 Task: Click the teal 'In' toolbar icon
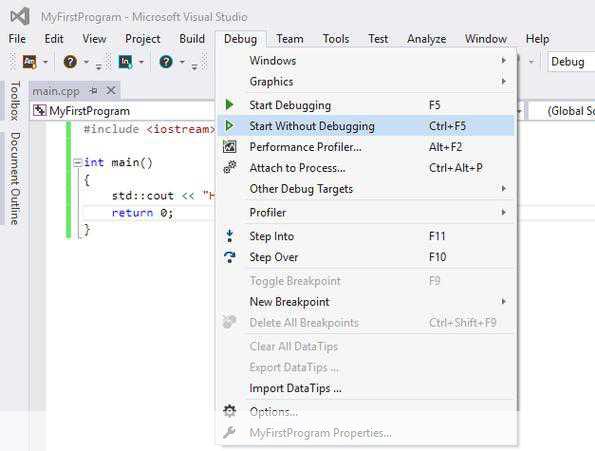(125, 61)
